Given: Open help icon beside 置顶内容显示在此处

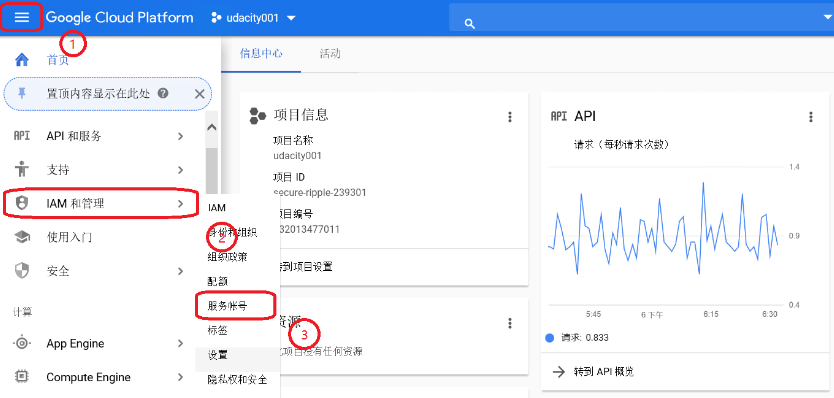Looking at the screenshot, I should click(163, 93).
